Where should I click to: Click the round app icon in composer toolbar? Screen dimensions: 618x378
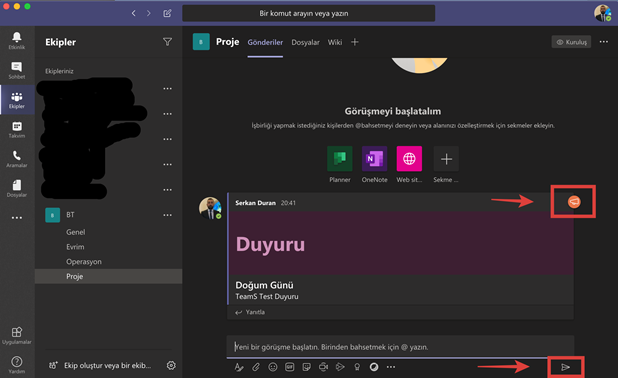coord(374,367)
